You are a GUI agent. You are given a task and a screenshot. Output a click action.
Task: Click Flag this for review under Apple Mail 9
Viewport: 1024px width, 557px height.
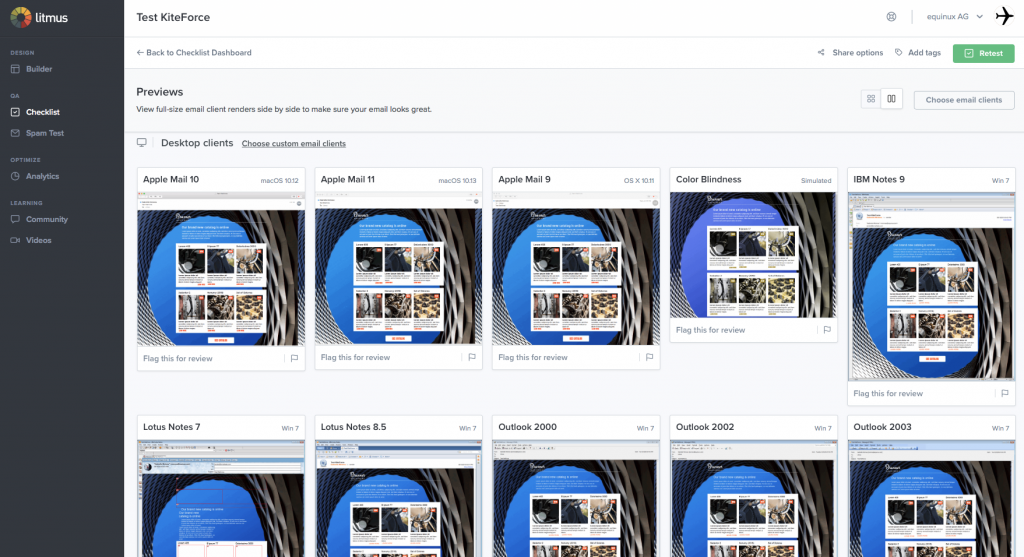[533, 357]
